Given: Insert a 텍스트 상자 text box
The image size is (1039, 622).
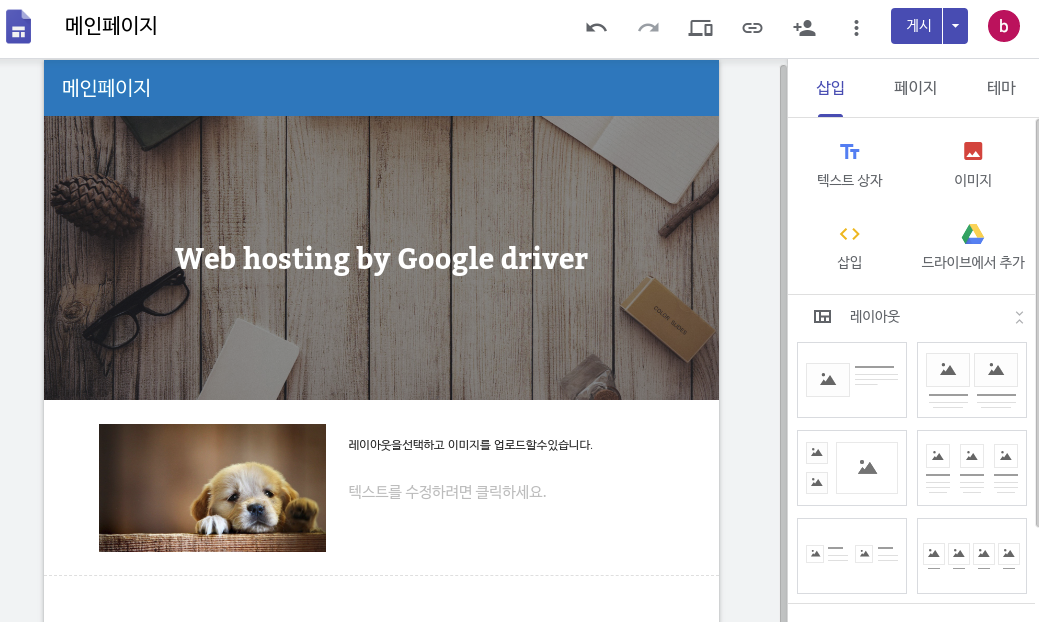Looking at the screenshot, I should click(x=849, y=166).
